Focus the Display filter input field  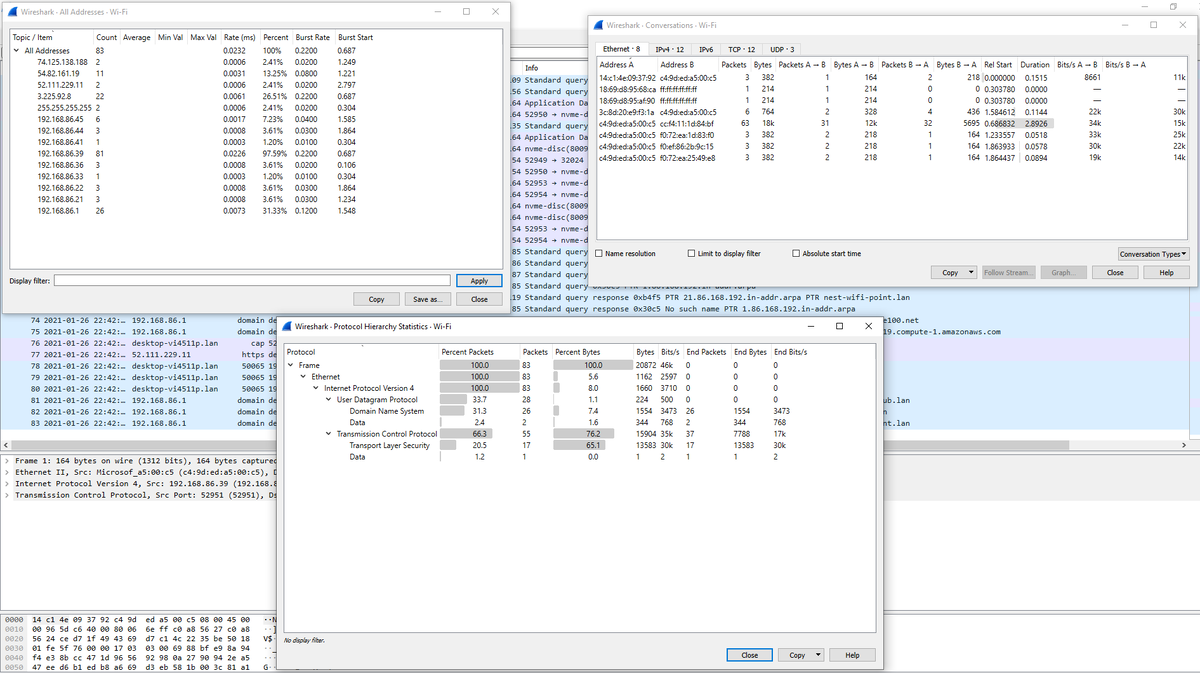tap(252, 281)
